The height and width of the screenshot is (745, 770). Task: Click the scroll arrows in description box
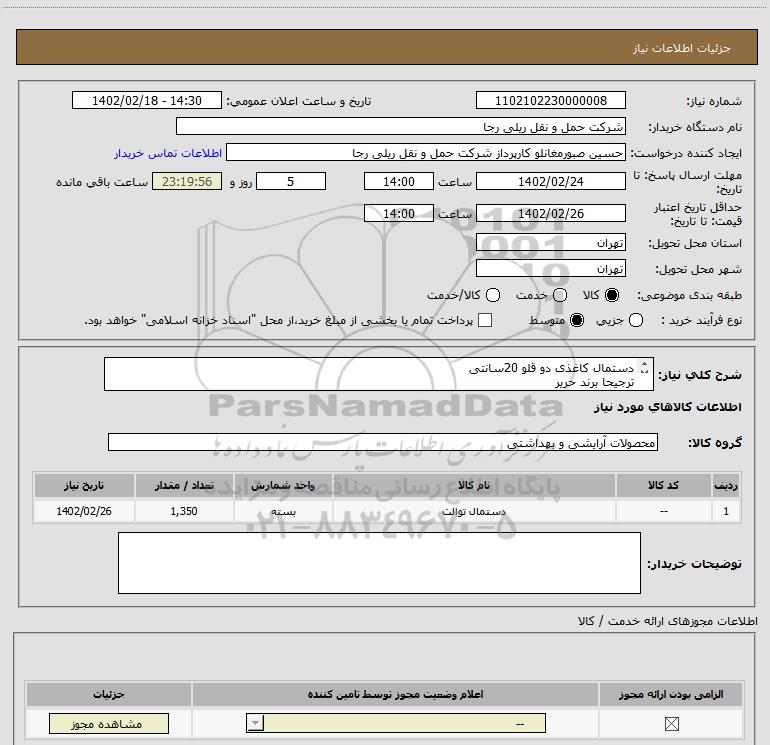coord(645,367)
